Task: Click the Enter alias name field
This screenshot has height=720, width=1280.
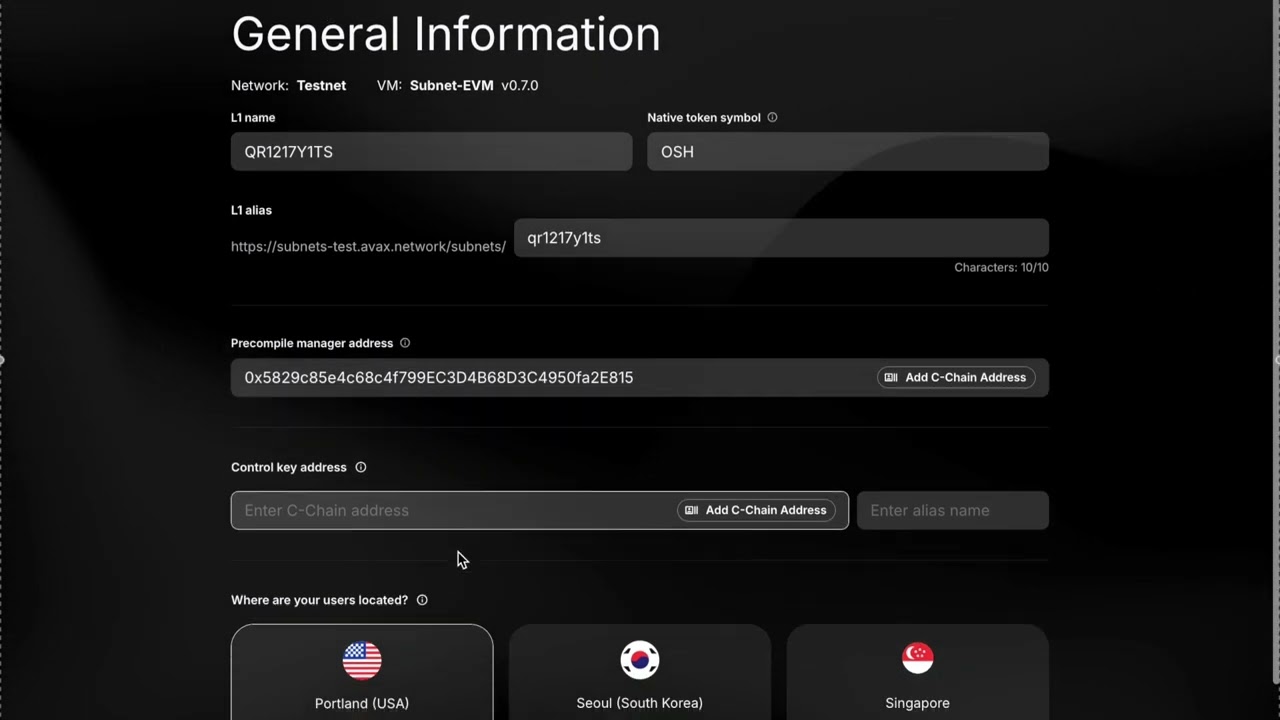Action: (x=953, y=510)
